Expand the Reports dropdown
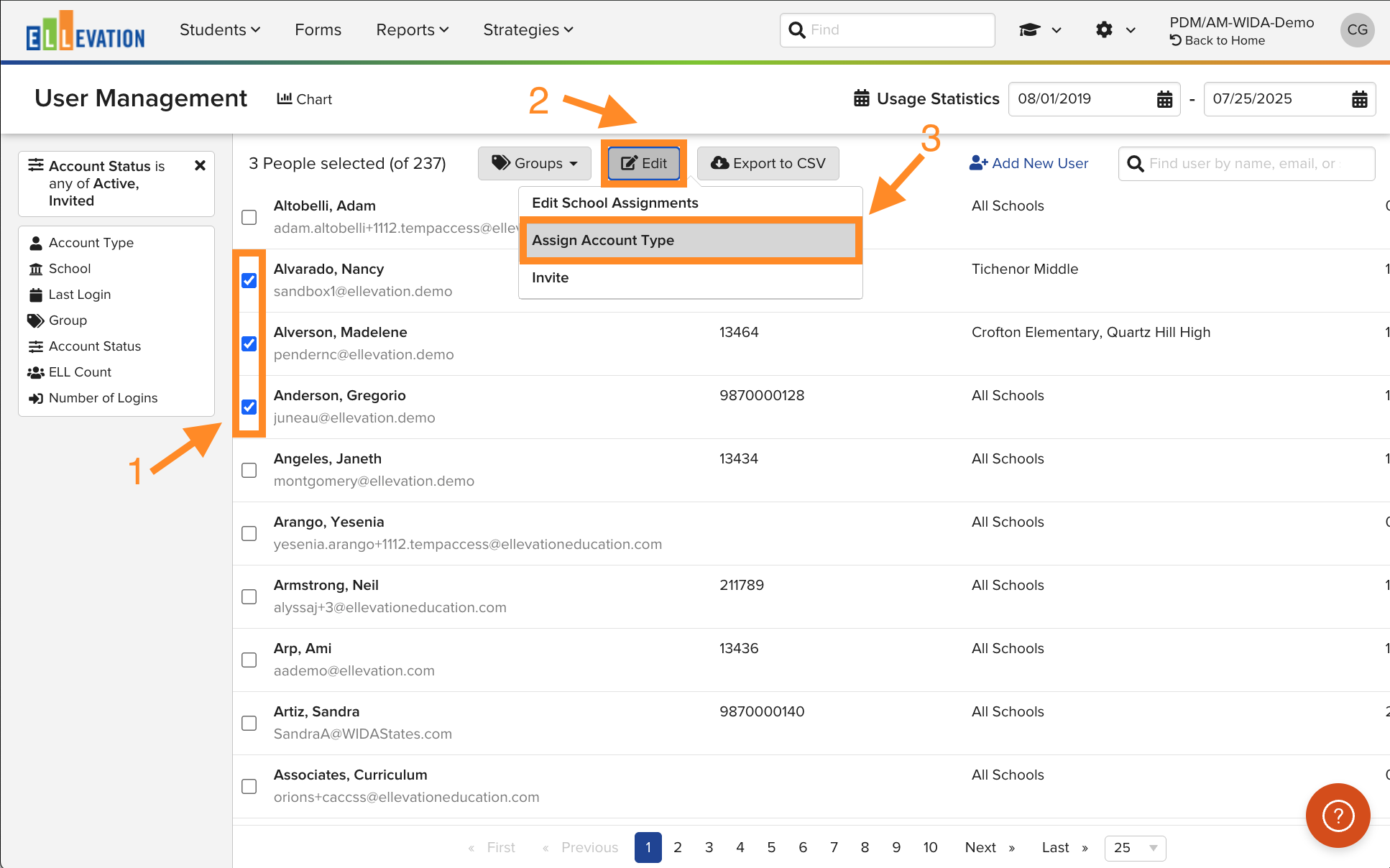 (x=413, y=30)
